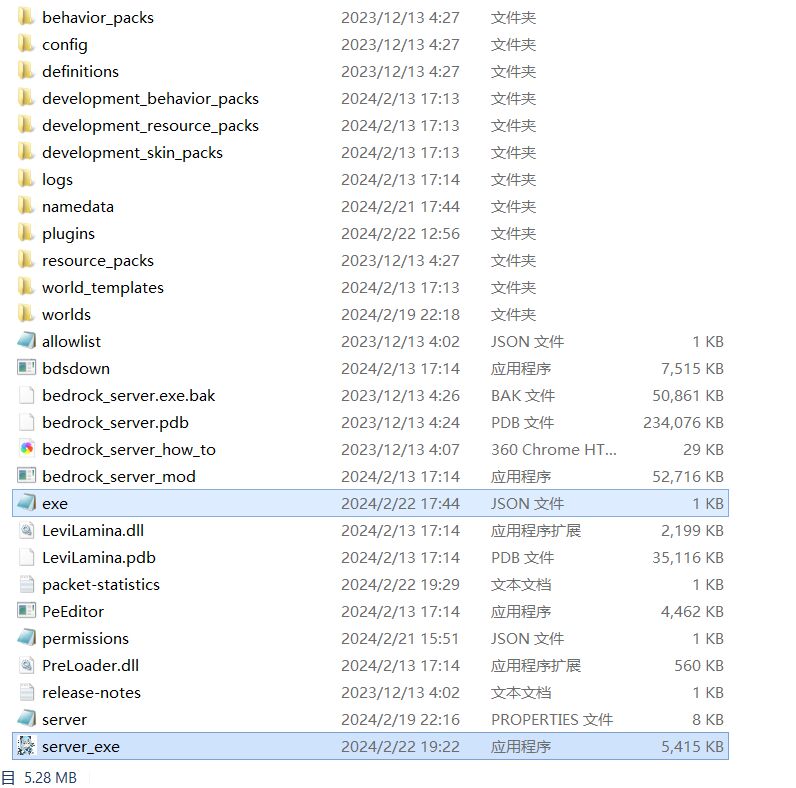Click the packet-statistics text document icon
The height and width of the screenshot is (788, 796).
(26, 583)
